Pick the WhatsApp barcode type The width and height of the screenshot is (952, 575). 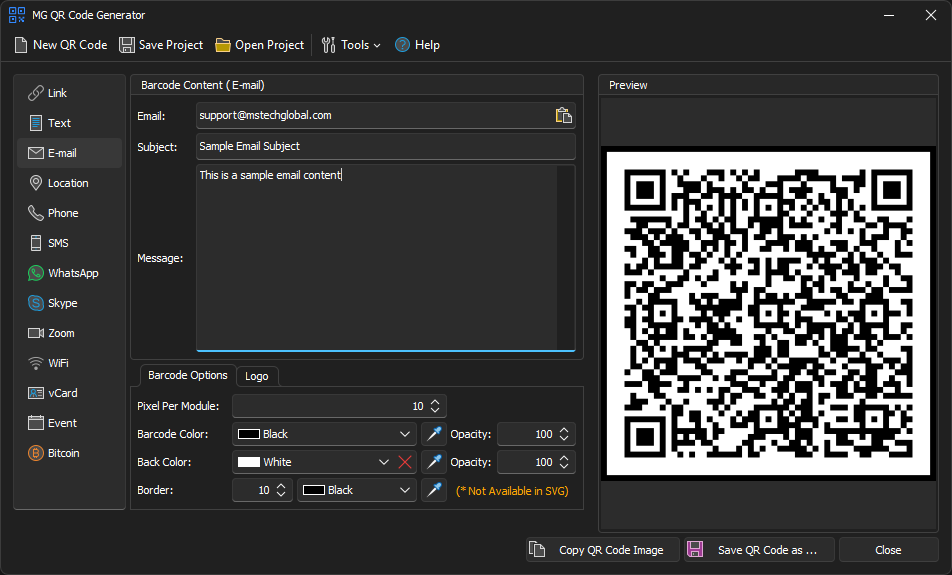pyautogui.click(x=69, y=273)
